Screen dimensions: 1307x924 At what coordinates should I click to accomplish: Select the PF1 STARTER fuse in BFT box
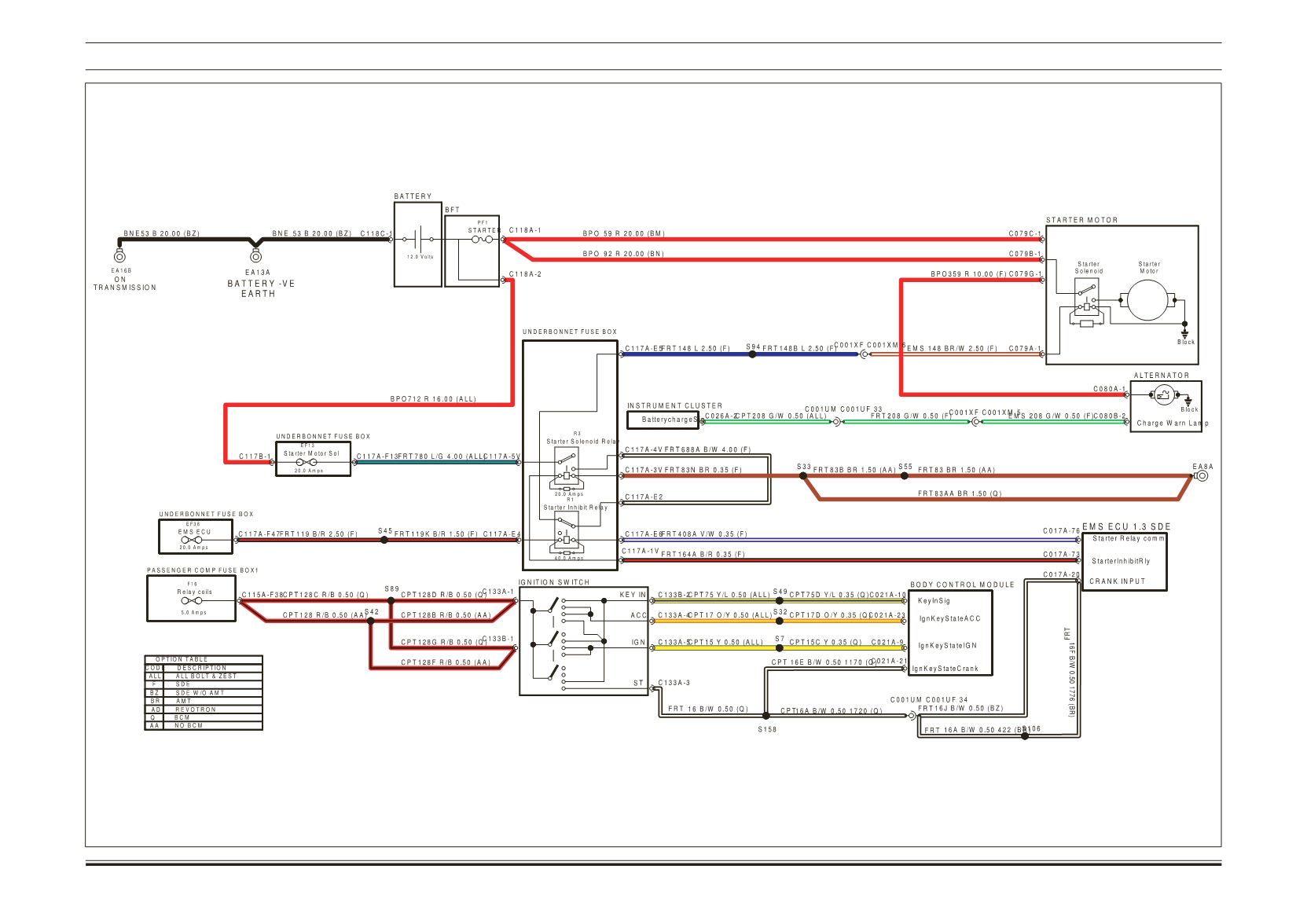tap(481, 239)
